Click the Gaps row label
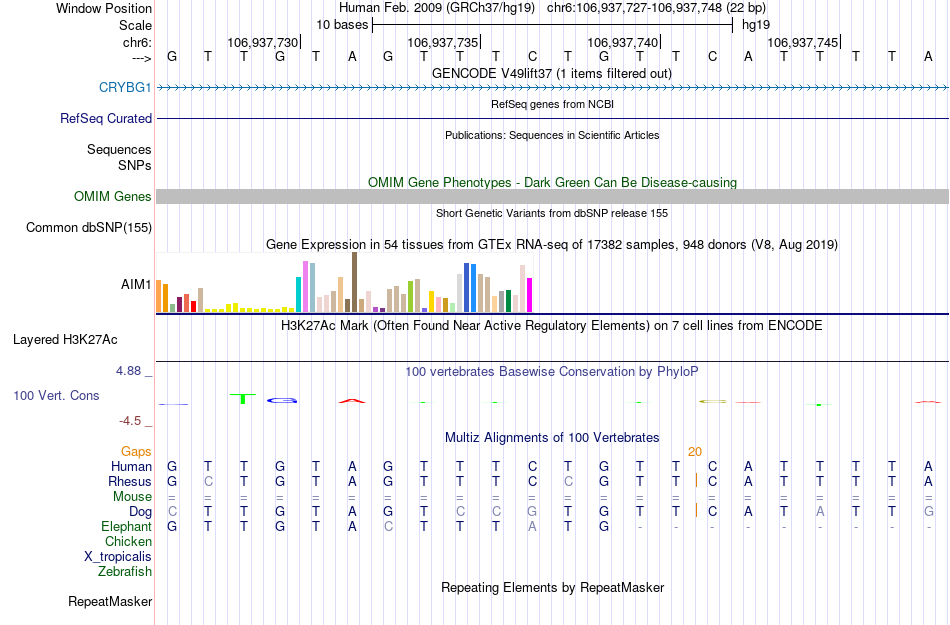This screenshot has height=625, width=950. tap(136, 451)
